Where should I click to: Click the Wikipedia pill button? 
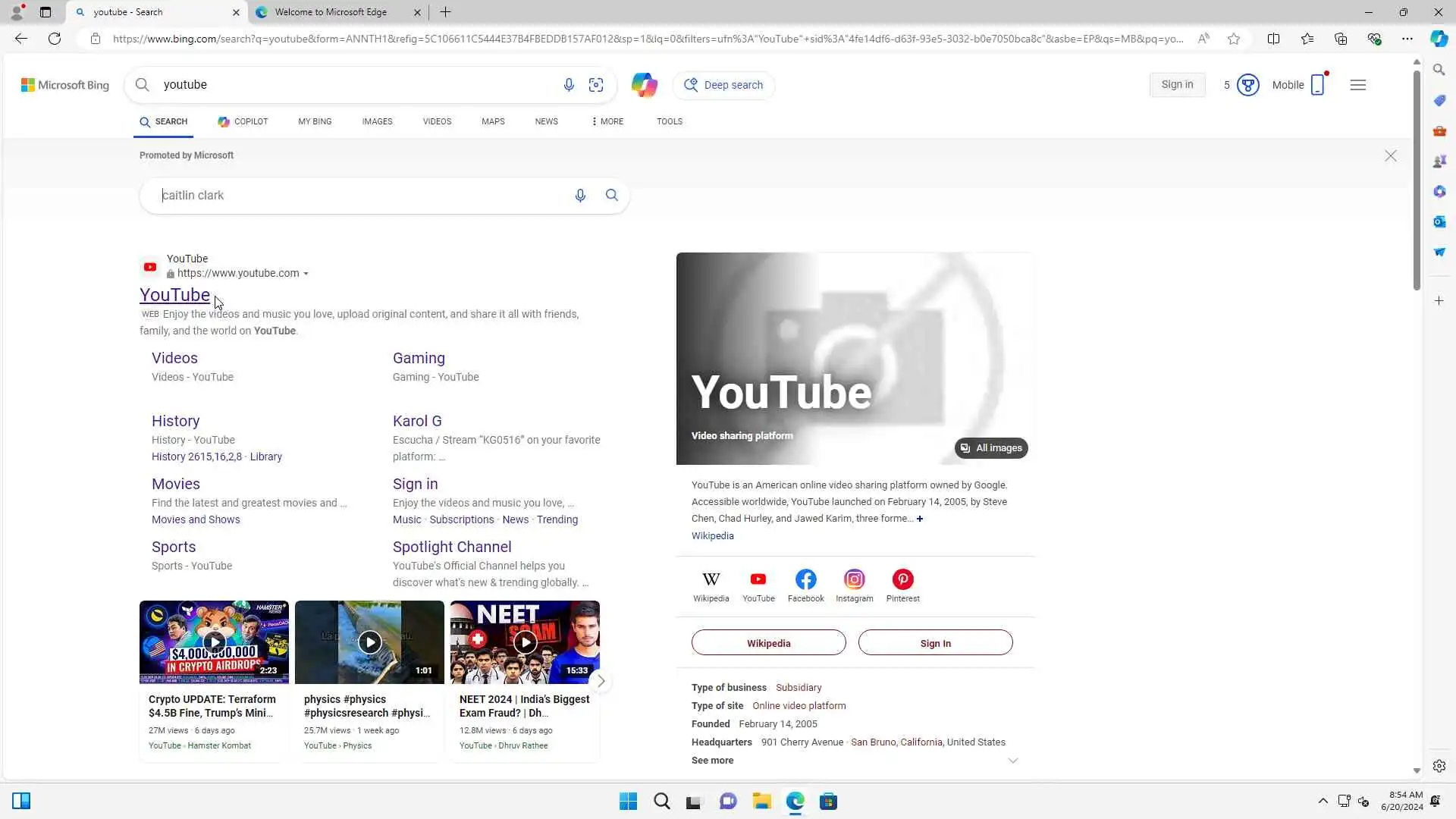click(x=768, y=643)
